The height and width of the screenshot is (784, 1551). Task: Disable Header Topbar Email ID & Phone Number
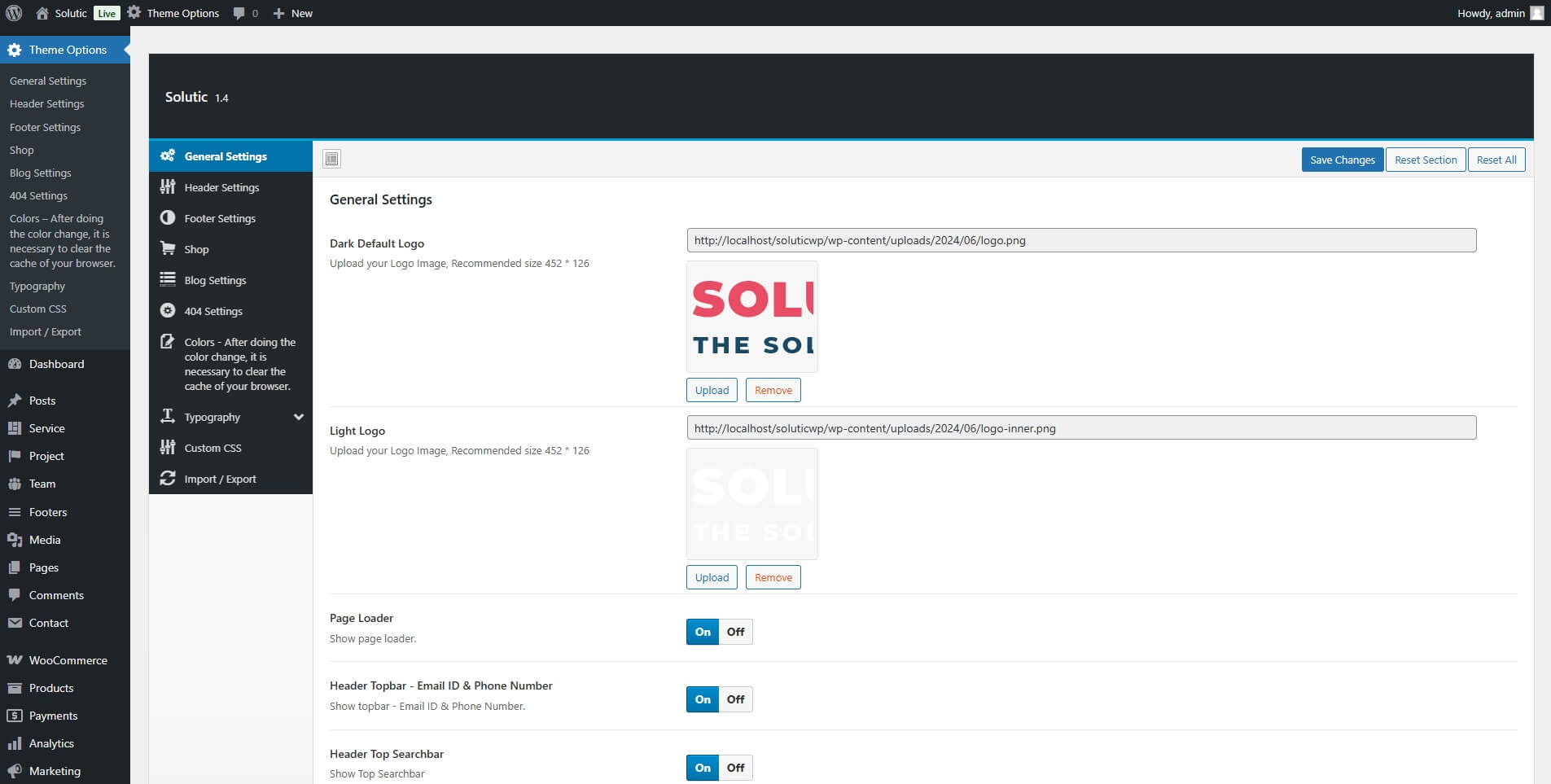[x=735, y=699]
